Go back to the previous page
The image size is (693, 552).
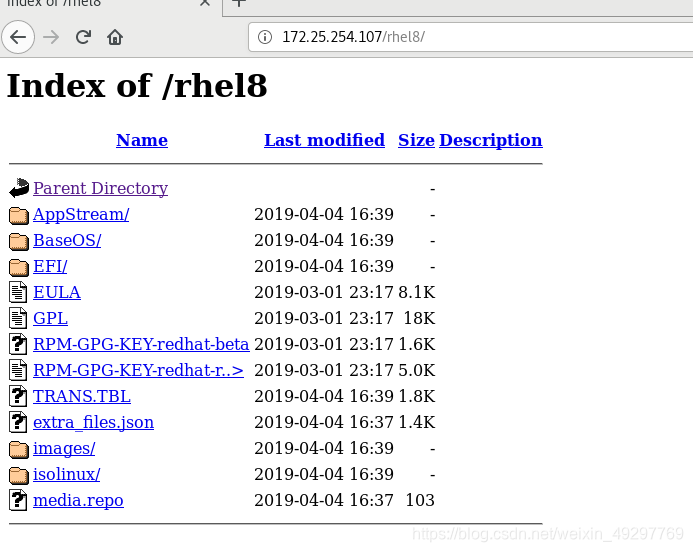pyautogui.click(x=18, y=37)
